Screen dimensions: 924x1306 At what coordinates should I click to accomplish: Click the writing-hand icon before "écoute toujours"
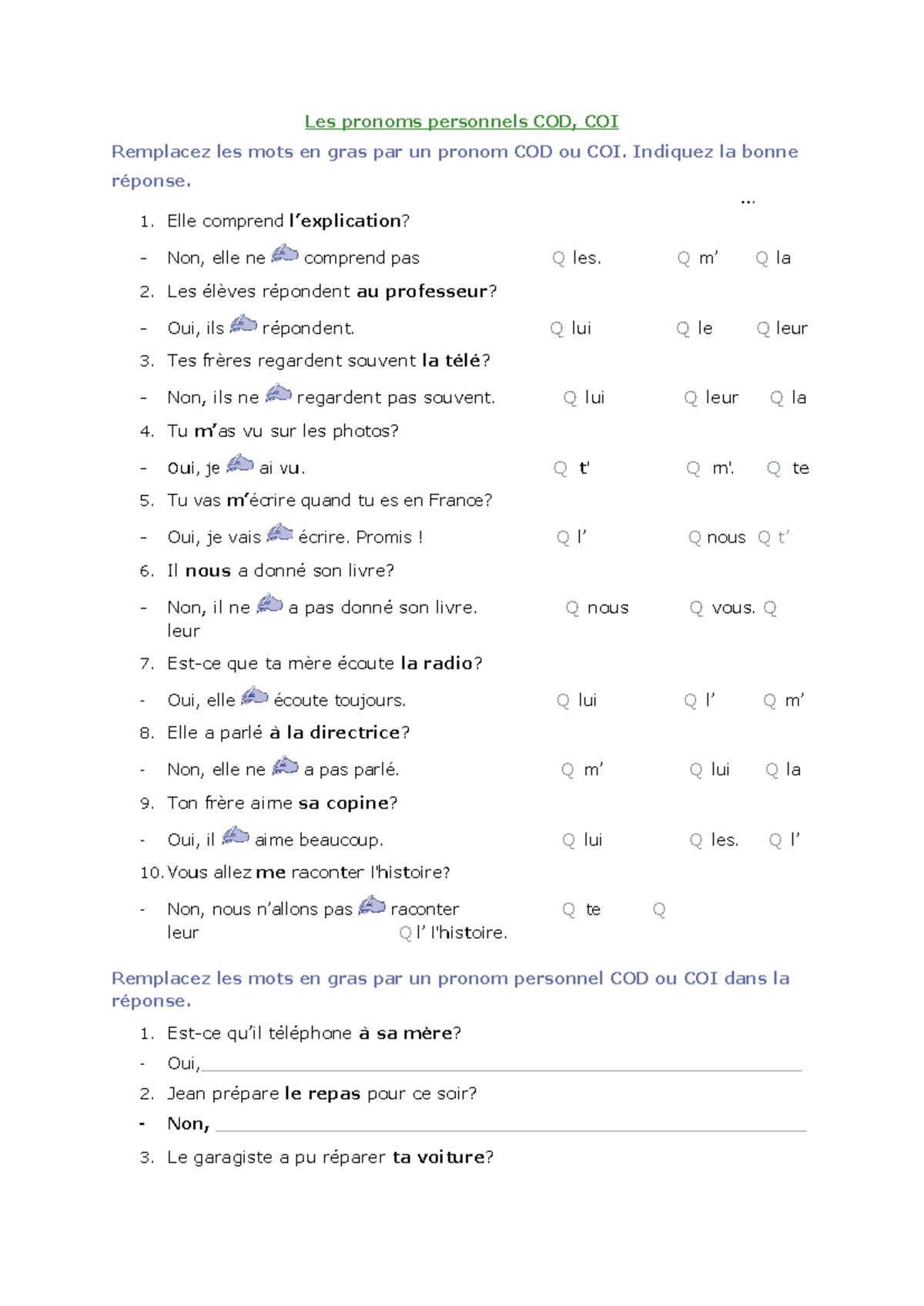click(x=254, y=696)
